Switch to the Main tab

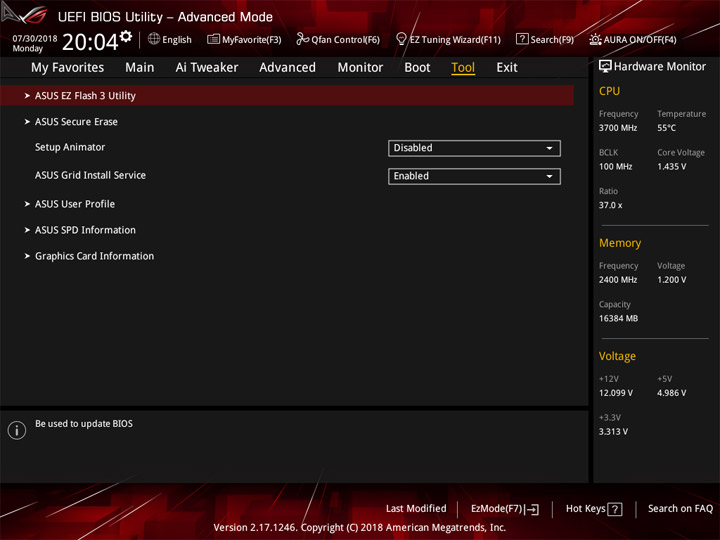(x=140, y=68)
